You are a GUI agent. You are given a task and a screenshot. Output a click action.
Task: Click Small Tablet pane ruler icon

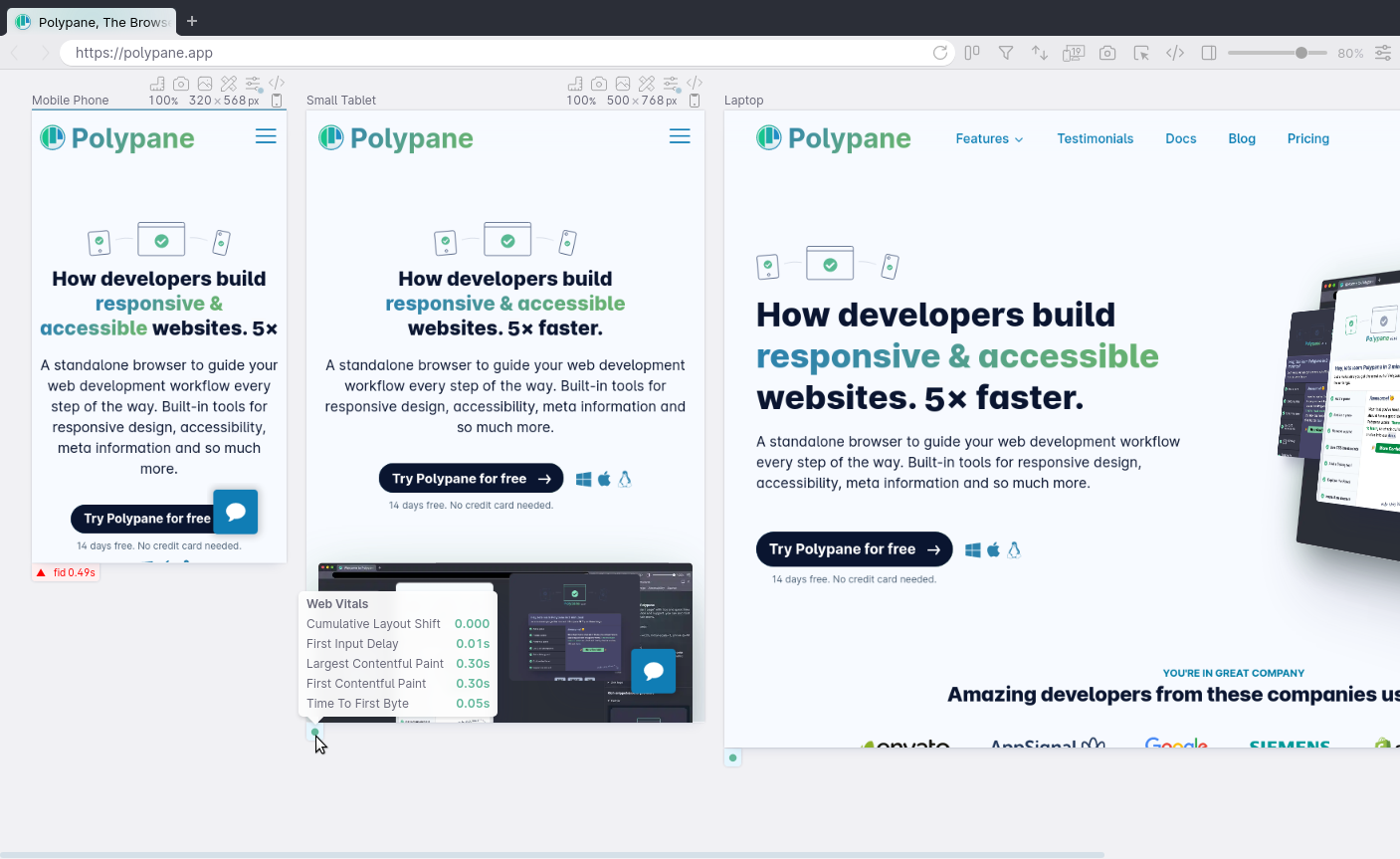click(x=575, y=84)
